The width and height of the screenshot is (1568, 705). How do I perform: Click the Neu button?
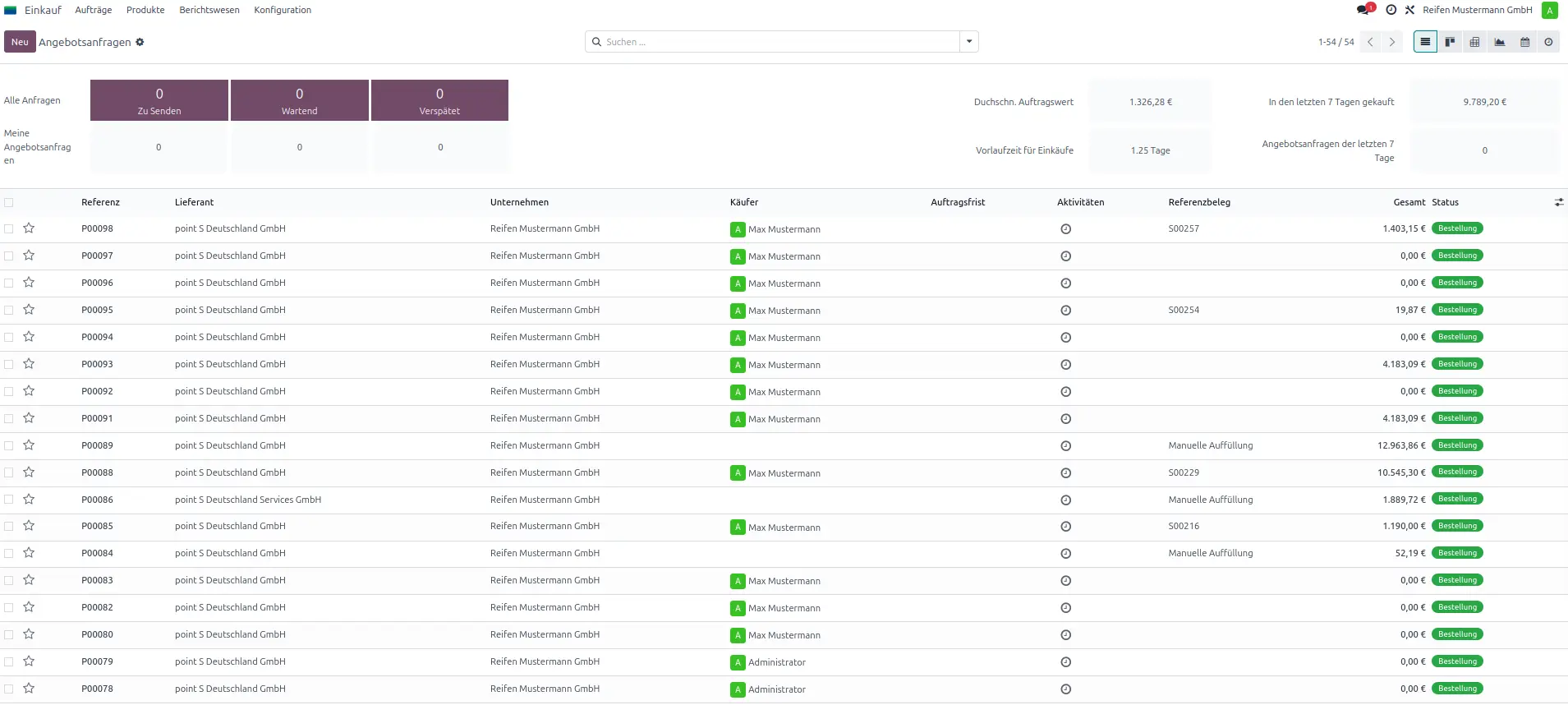[20, 42]
